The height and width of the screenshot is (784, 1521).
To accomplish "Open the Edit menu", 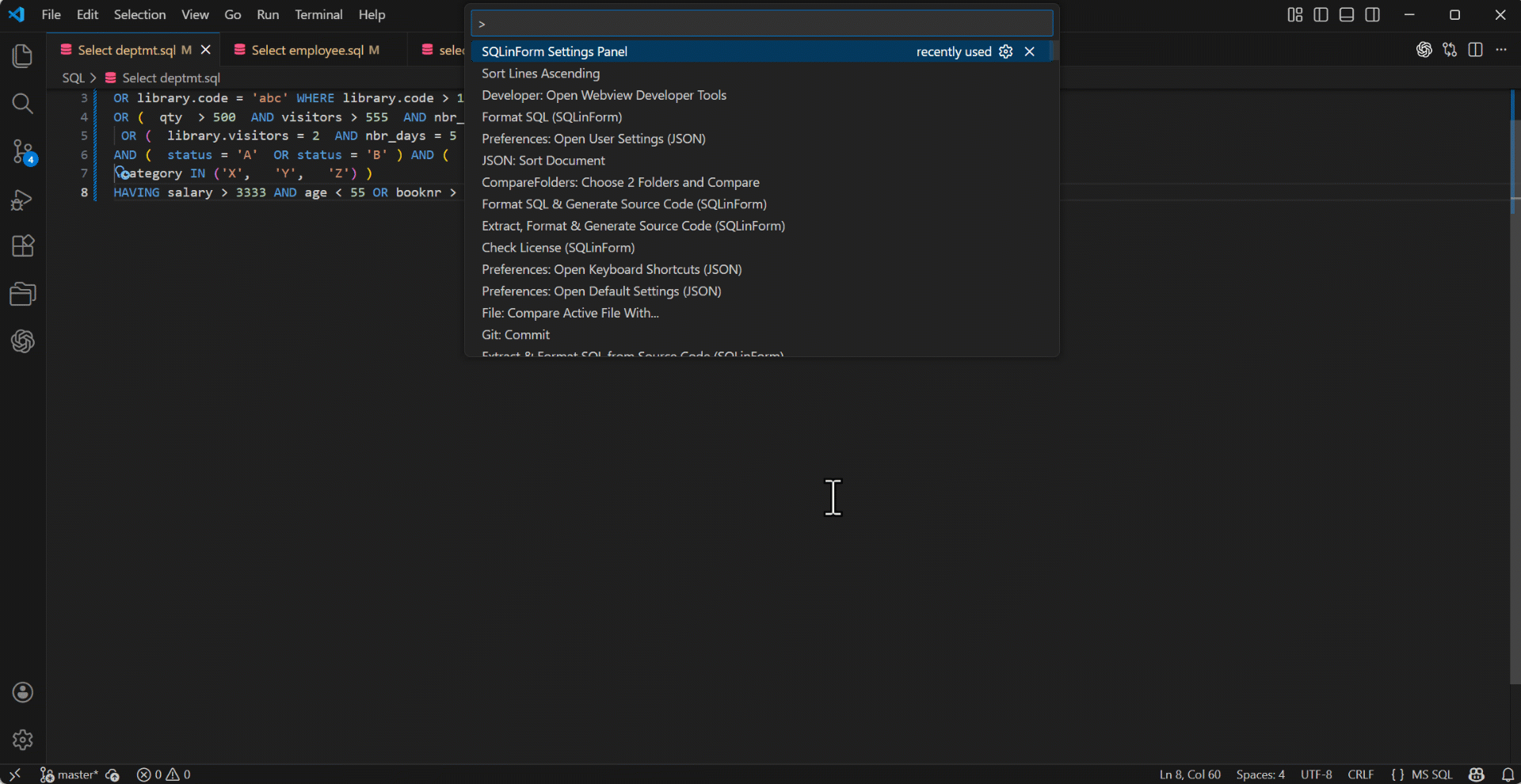I will [87, 14].
